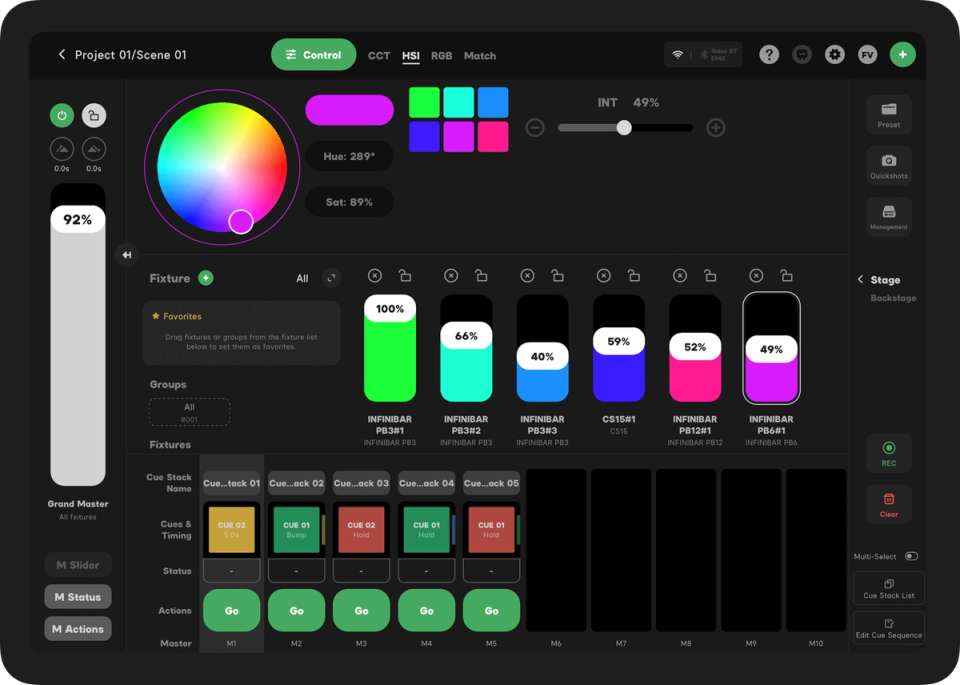
Task: Switch to the RGB tab
Action: (441, 56)
